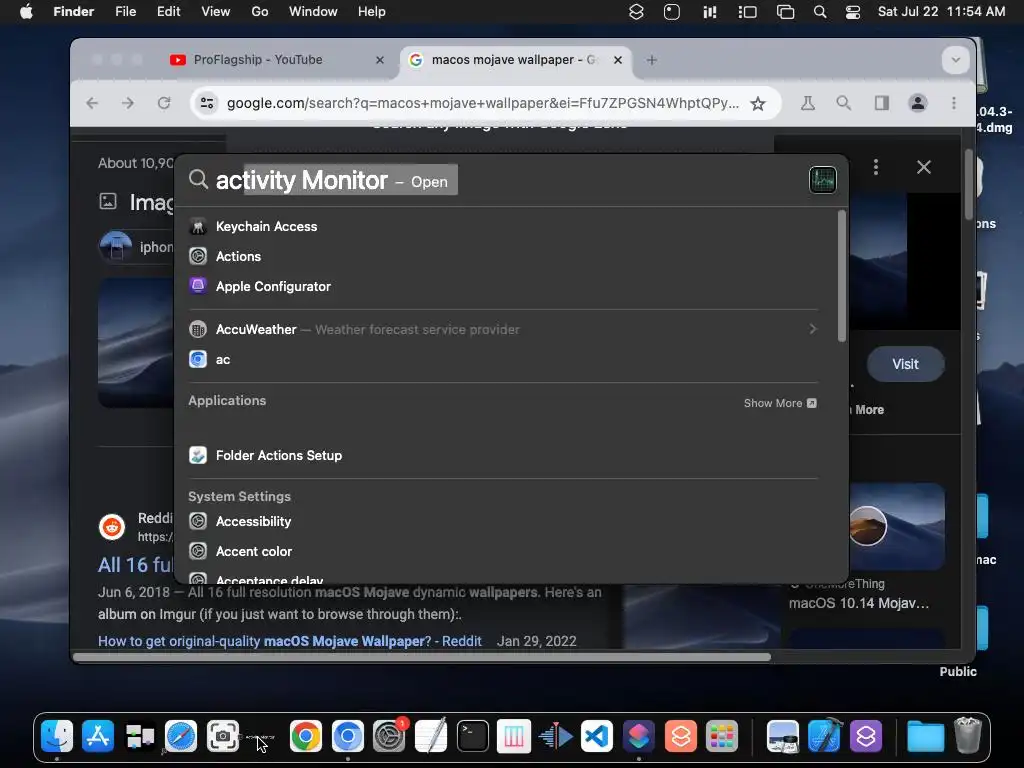Image resolution: width=1024 pixels, height=768 pixels.
Task: Open Visual Studio Code in Dock
Action: (x=597, y=736)
